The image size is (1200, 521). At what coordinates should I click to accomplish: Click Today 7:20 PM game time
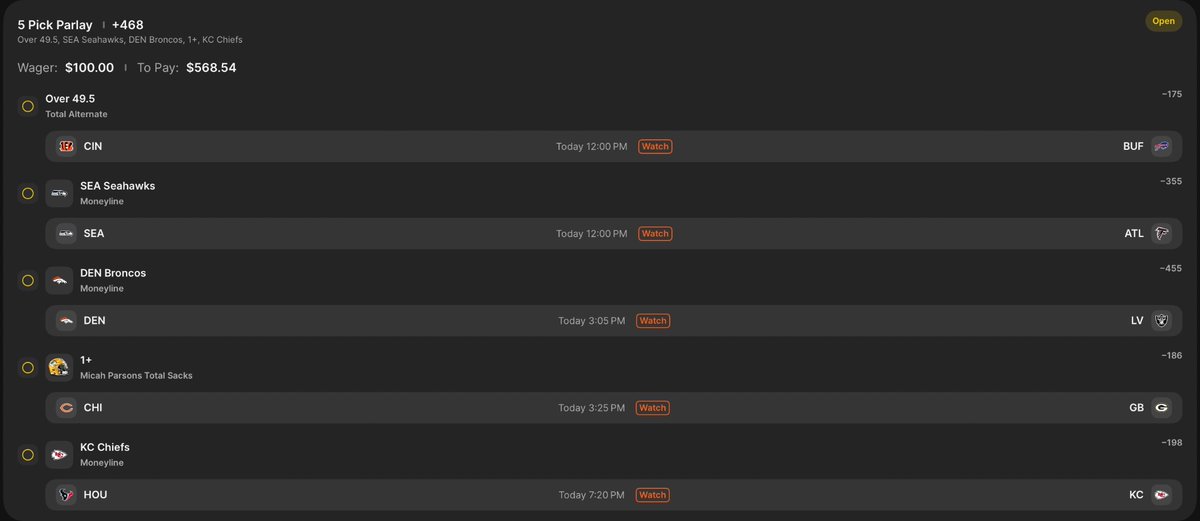point(592,495)
